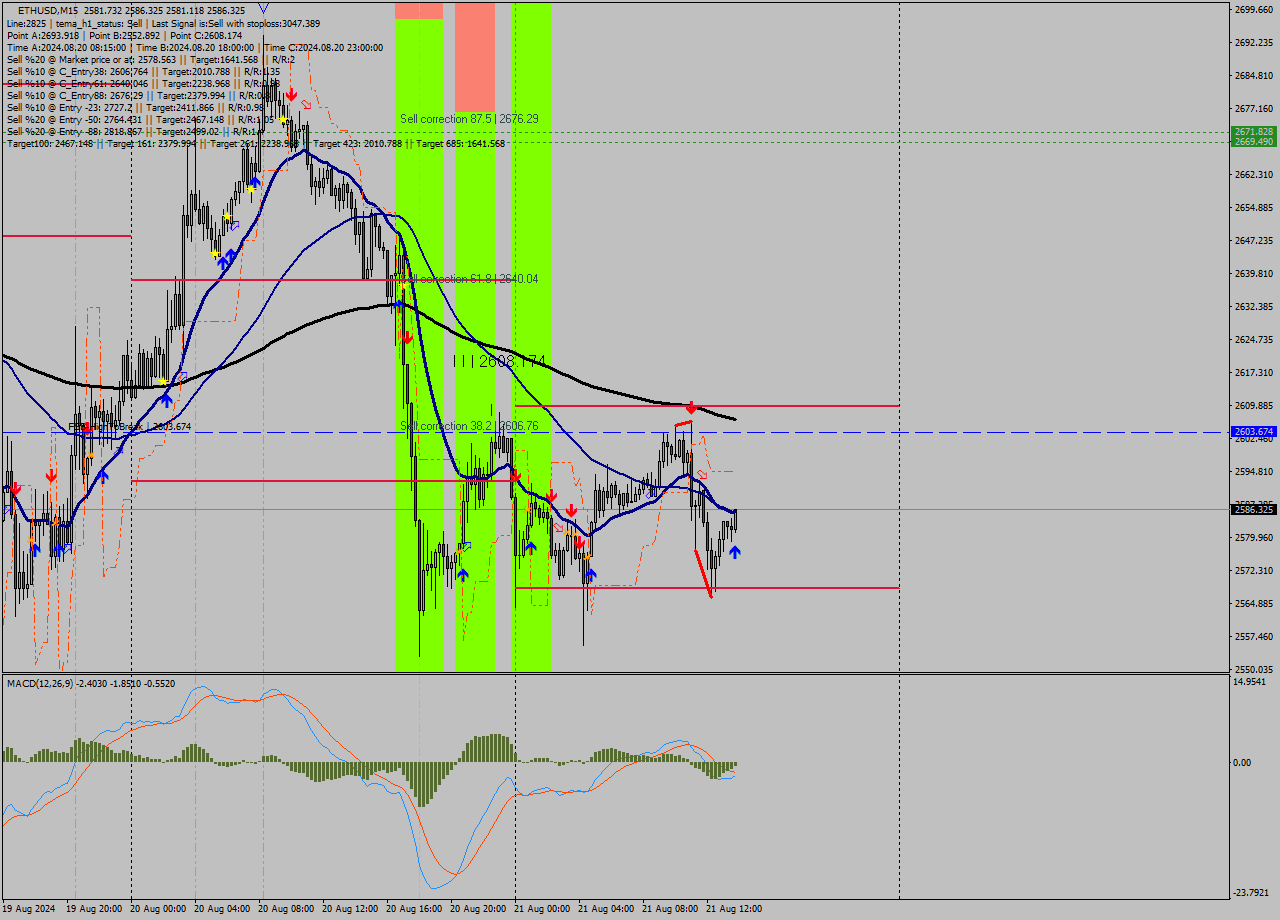Screen dimensions: 1280x920
Task: Click the '21 Aug 04:00' time axis label
Action: coord(607,909)
